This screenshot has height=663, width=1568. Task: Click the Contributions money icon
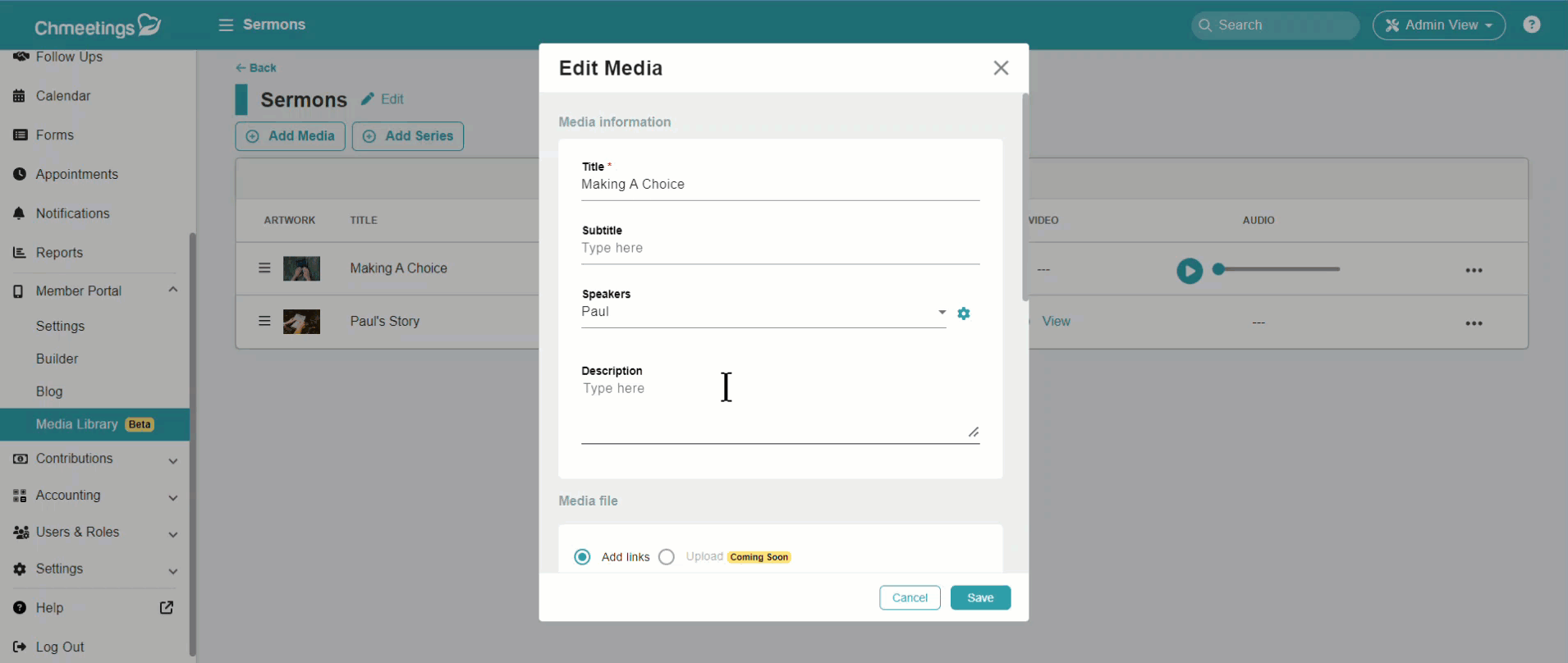point(20,459)
